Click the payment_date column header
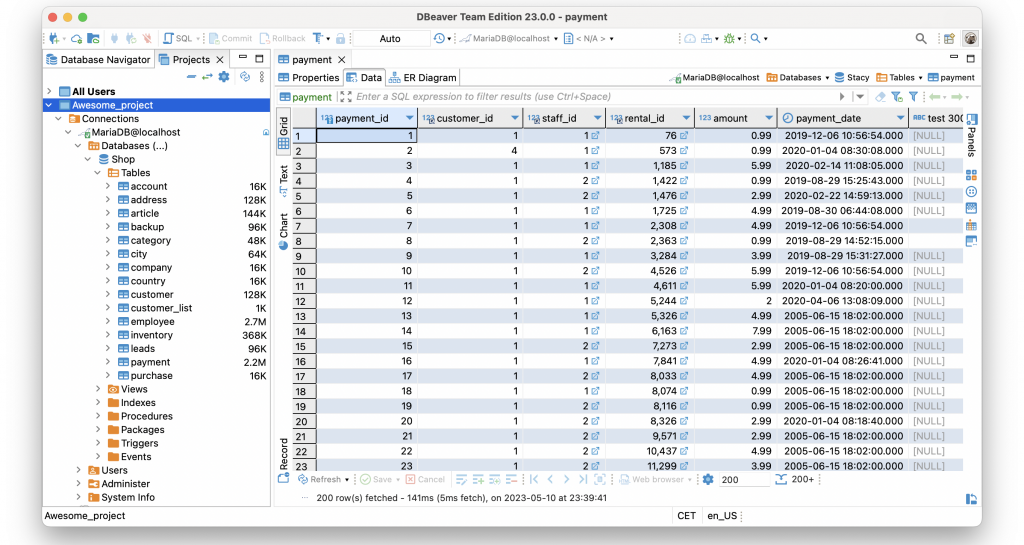 [x=842, y=118]
